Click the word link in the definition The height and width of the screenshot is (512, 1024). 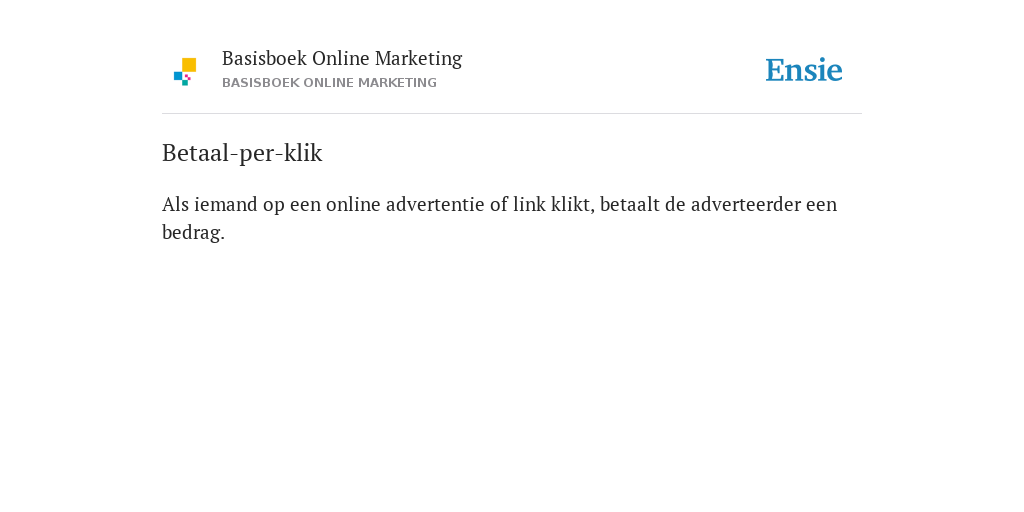point(529,204)
